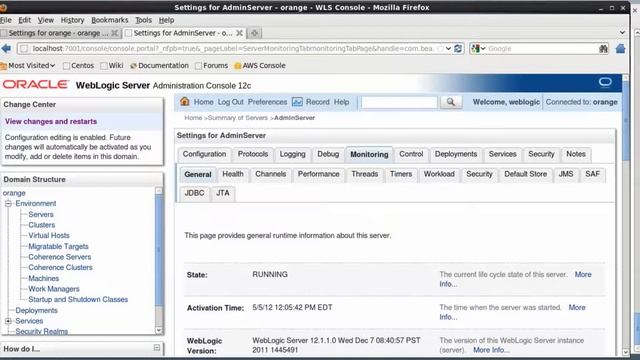
Task: Open the File menu
Action: click(x=6, y=20)
